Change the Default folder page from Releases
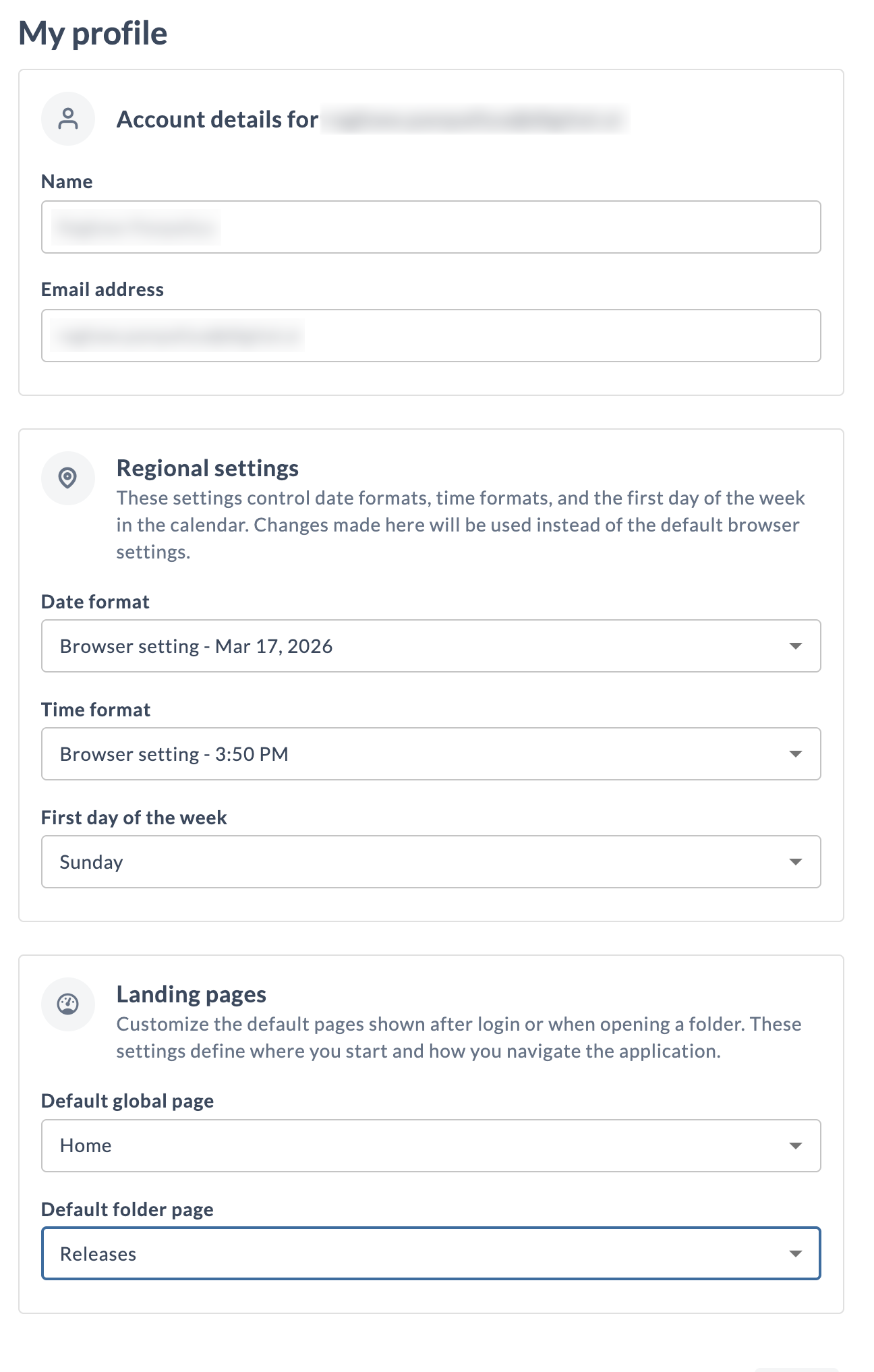This screenshot has width=874, height=1372. 431,1254
